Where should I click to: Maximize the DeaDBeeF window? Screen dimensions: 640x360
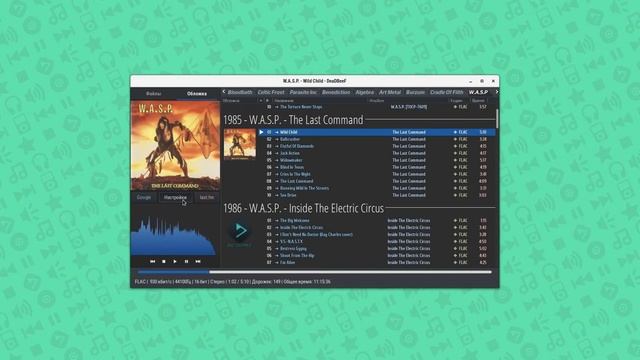coord(482,81)
